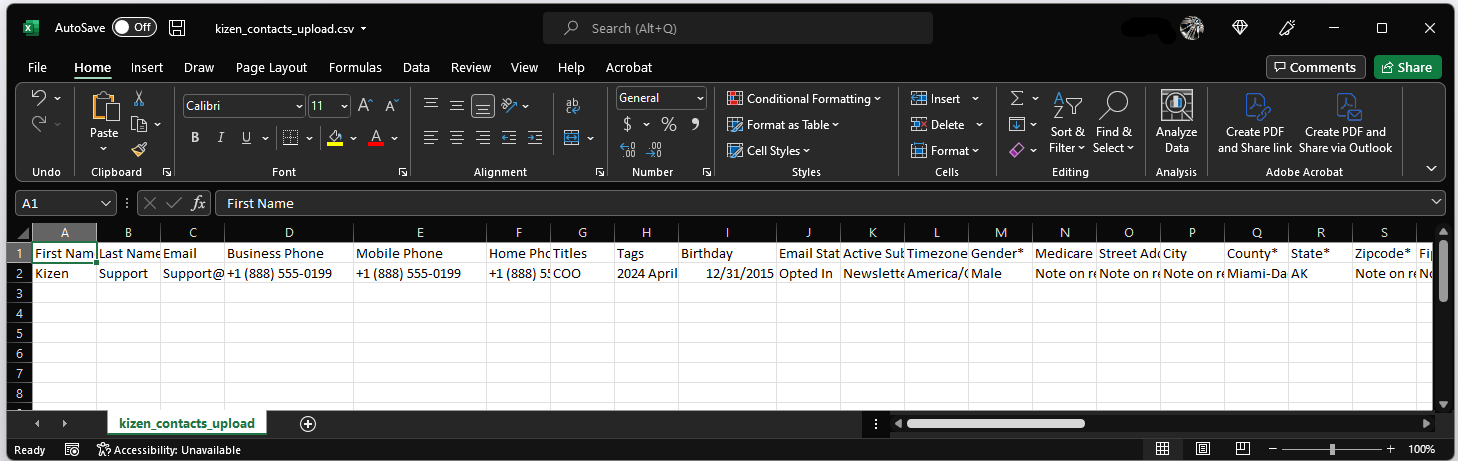Click Accounting dollar format icon
Screen dimensions: 1458x461
[x=627, y=124]
